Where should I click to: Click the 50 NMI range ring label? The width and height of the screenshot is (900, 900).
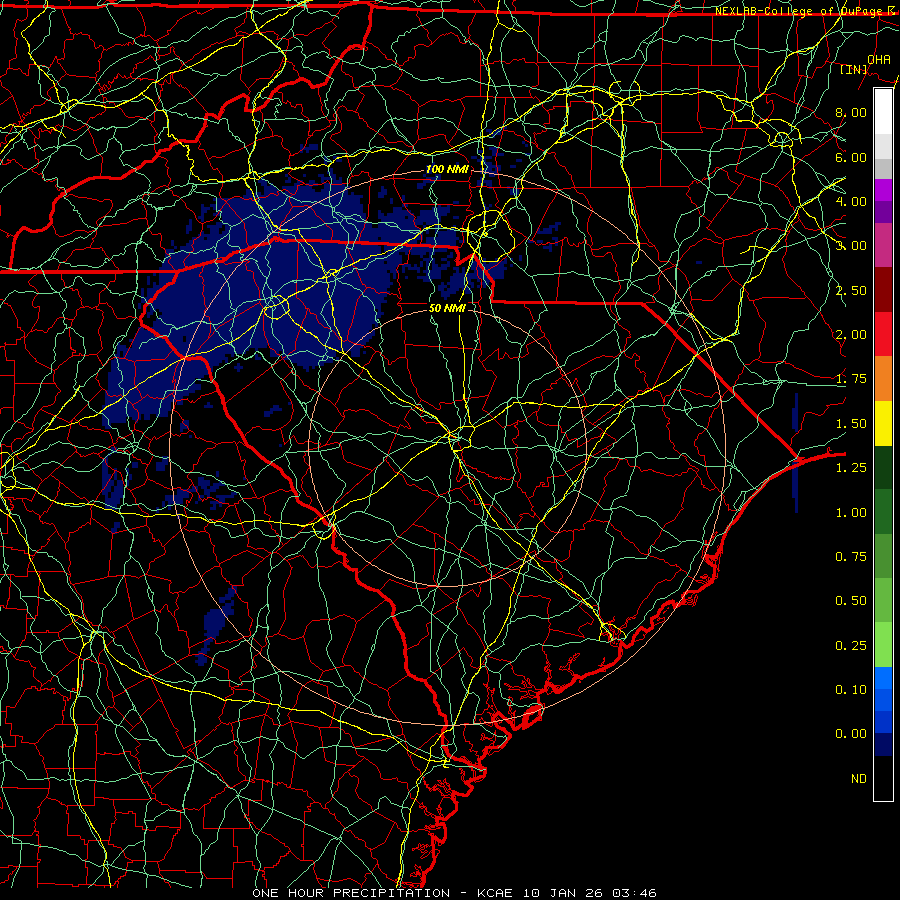tap(447, 308)
